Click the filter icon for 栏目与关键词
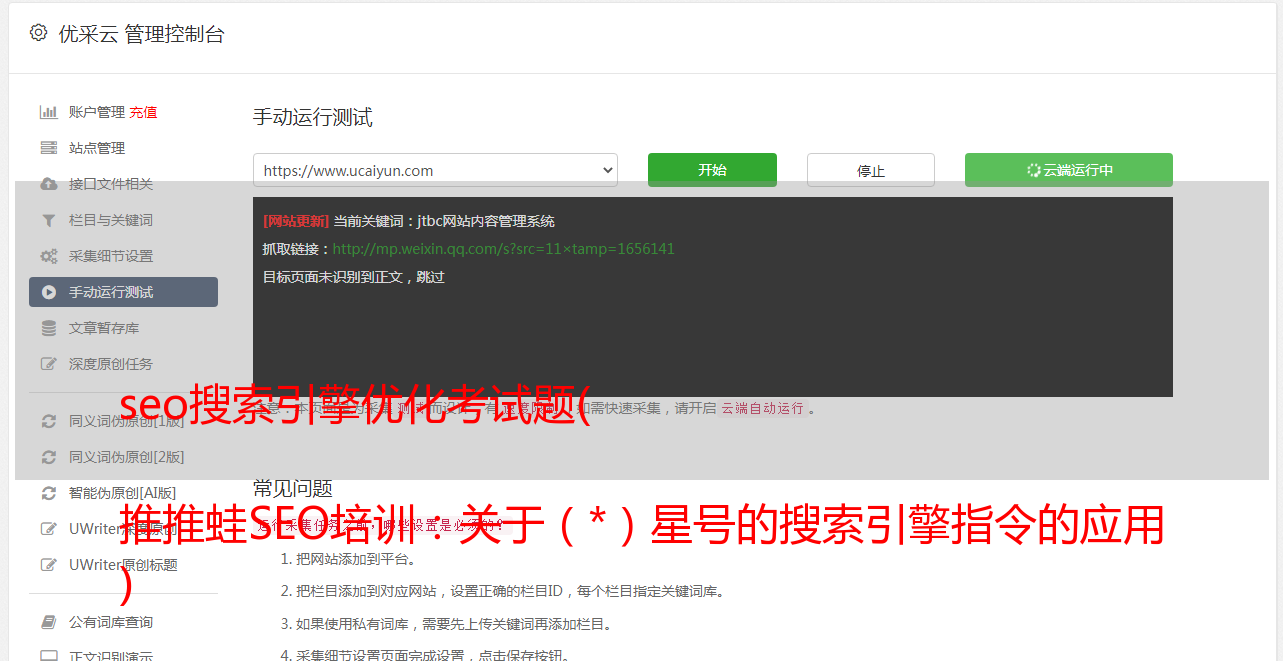Screen dimensions: 1283x661 click(48, 220)
